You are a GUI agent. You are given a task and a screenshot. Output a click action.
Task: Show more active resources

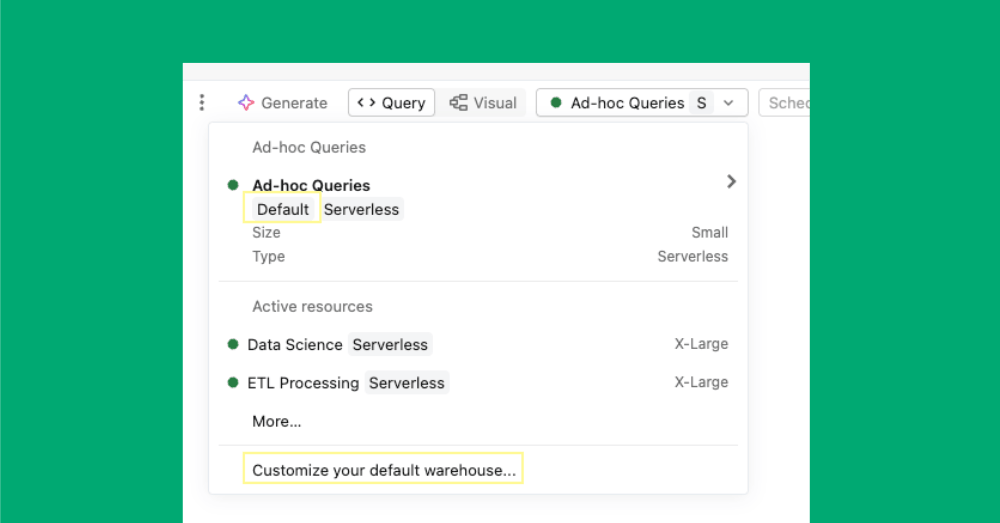click(277, 421)
